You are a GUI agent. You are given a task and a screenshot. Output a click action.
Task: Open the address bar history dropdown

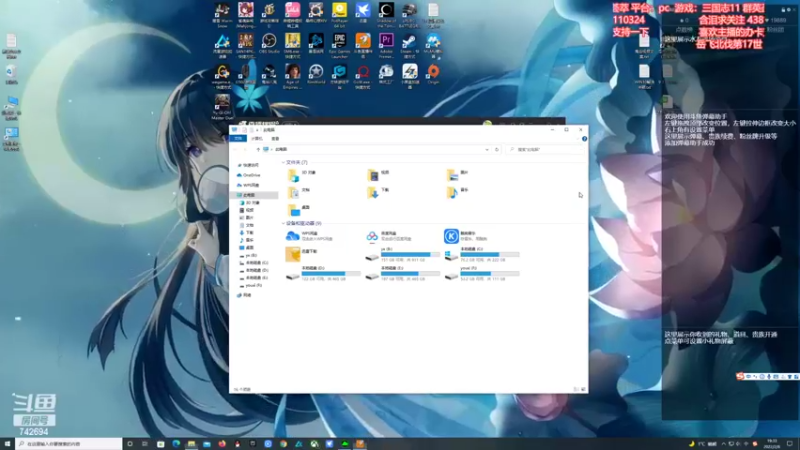[487, 149]
